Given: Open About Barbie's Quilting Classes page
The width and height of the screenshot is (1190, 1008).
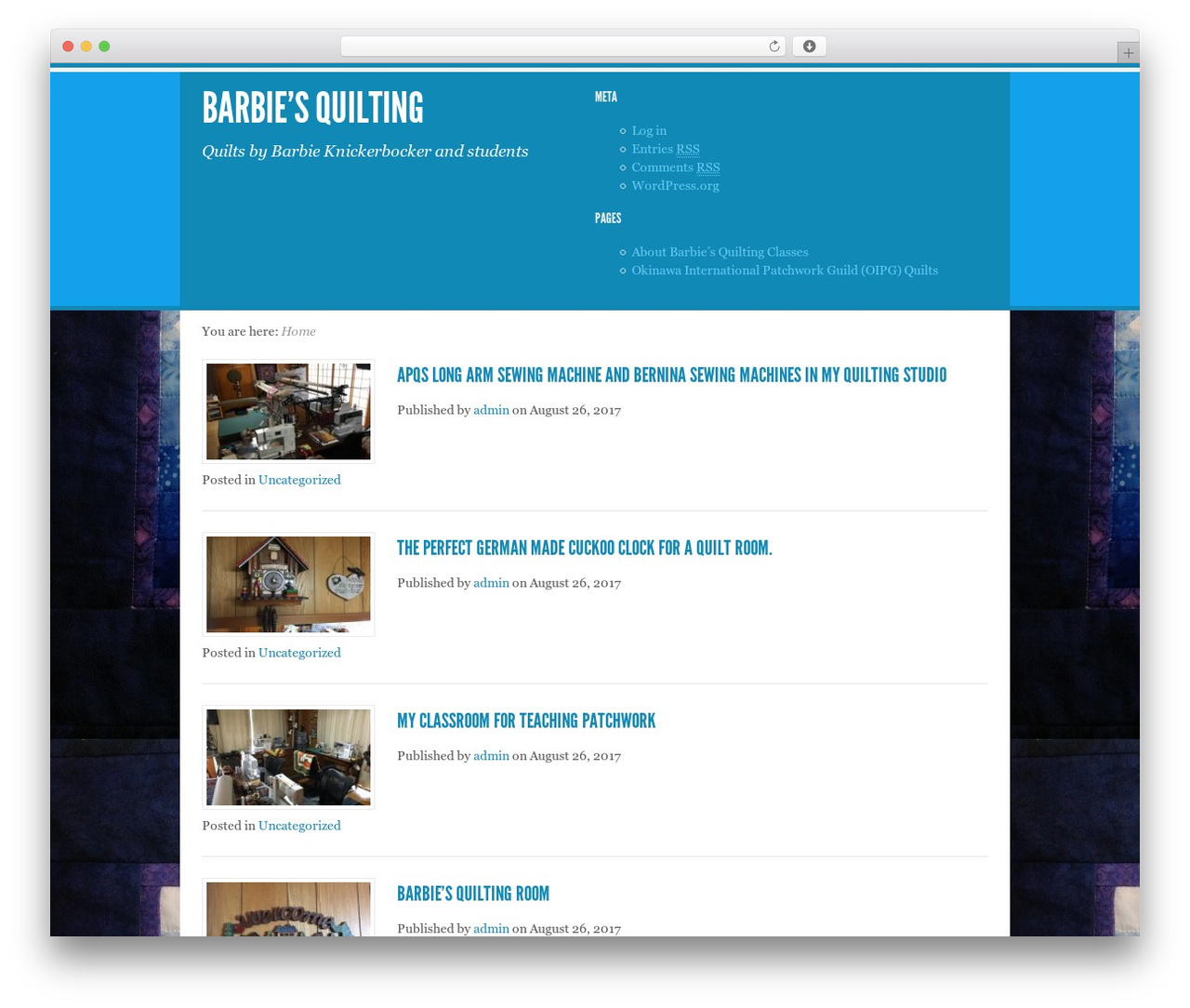Looking at the screenshot, I should pyautogui.click(x=720, y=252).
